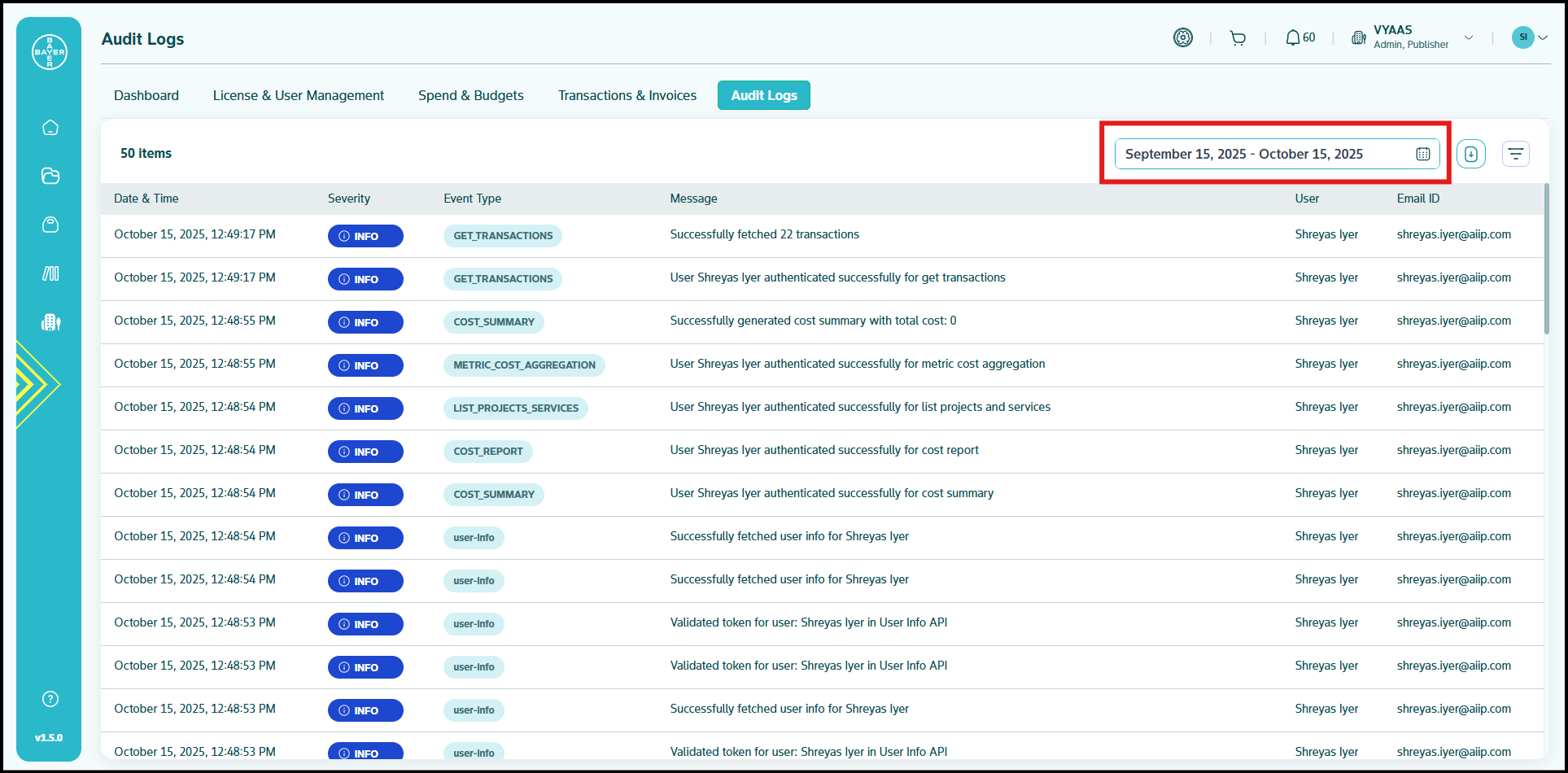Open the filter options icon
Viewport: 1568px width, 773px height.
(1515, 154)
